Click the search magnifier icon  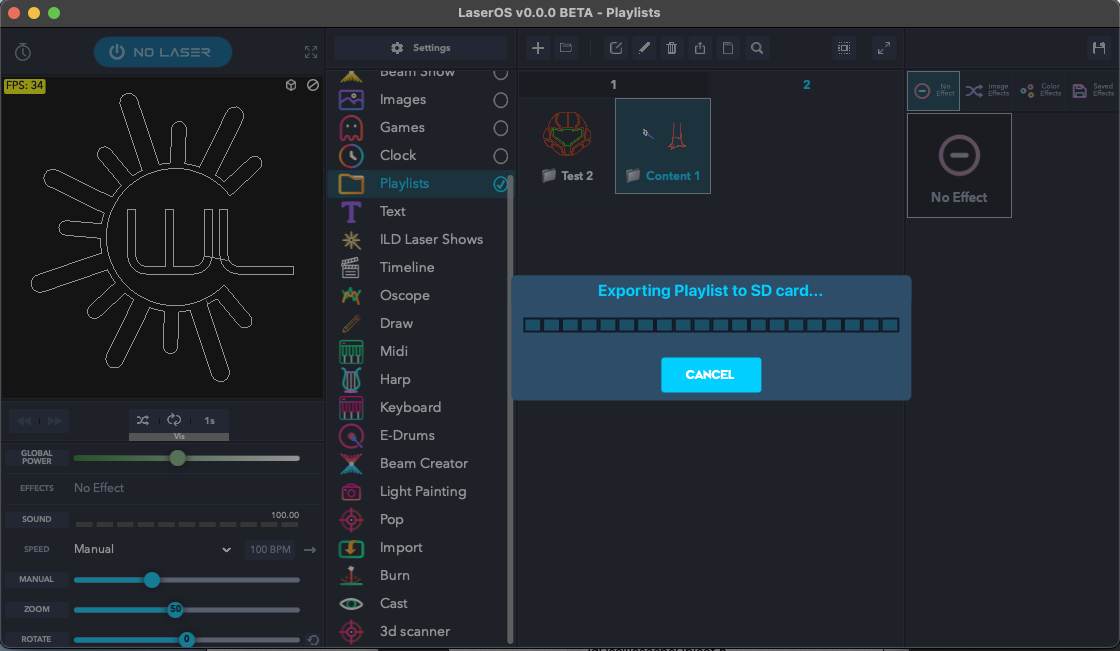coord(757,48)
